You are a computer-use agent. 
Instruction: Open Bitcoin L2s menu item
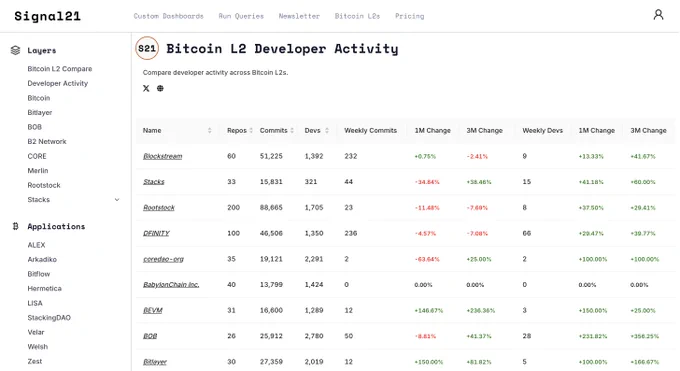pos(357,16)
